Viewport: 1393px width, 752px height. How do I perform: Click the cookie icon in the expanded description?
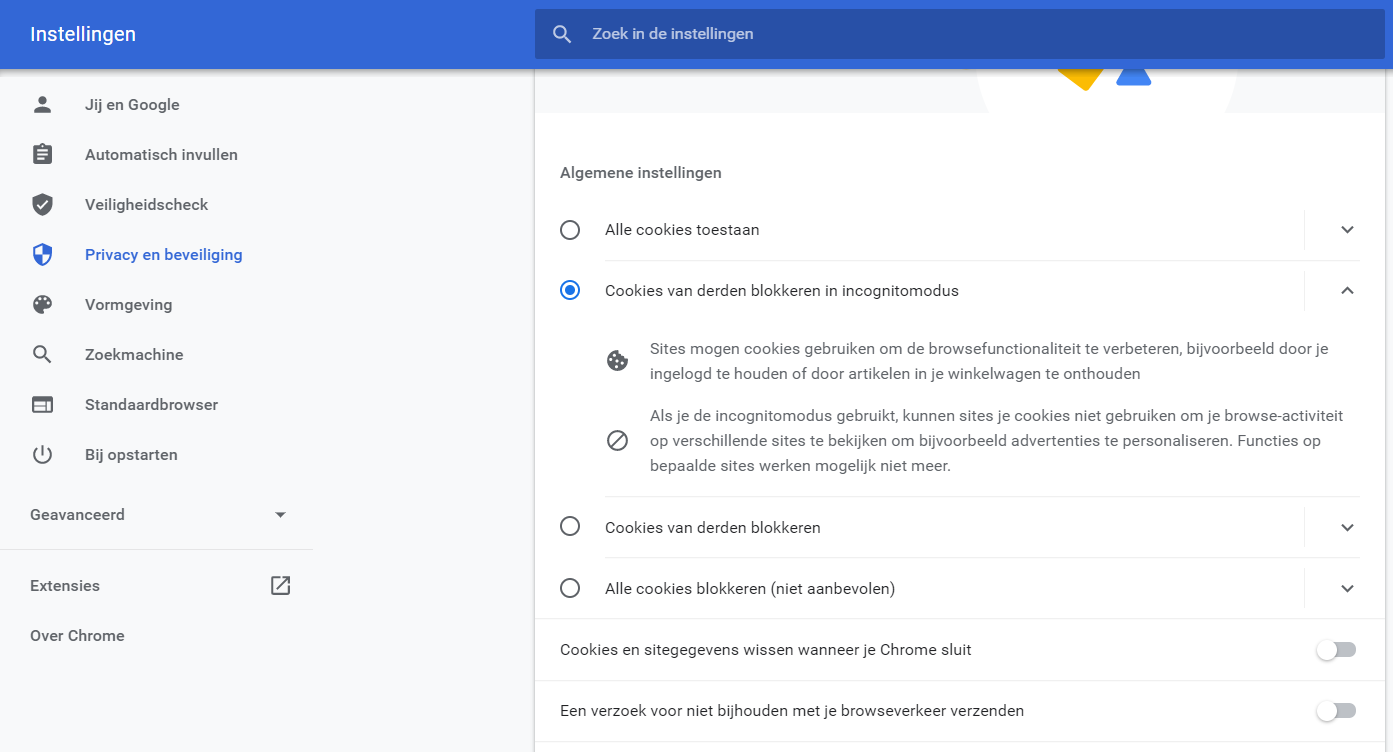tap(618, 361)
